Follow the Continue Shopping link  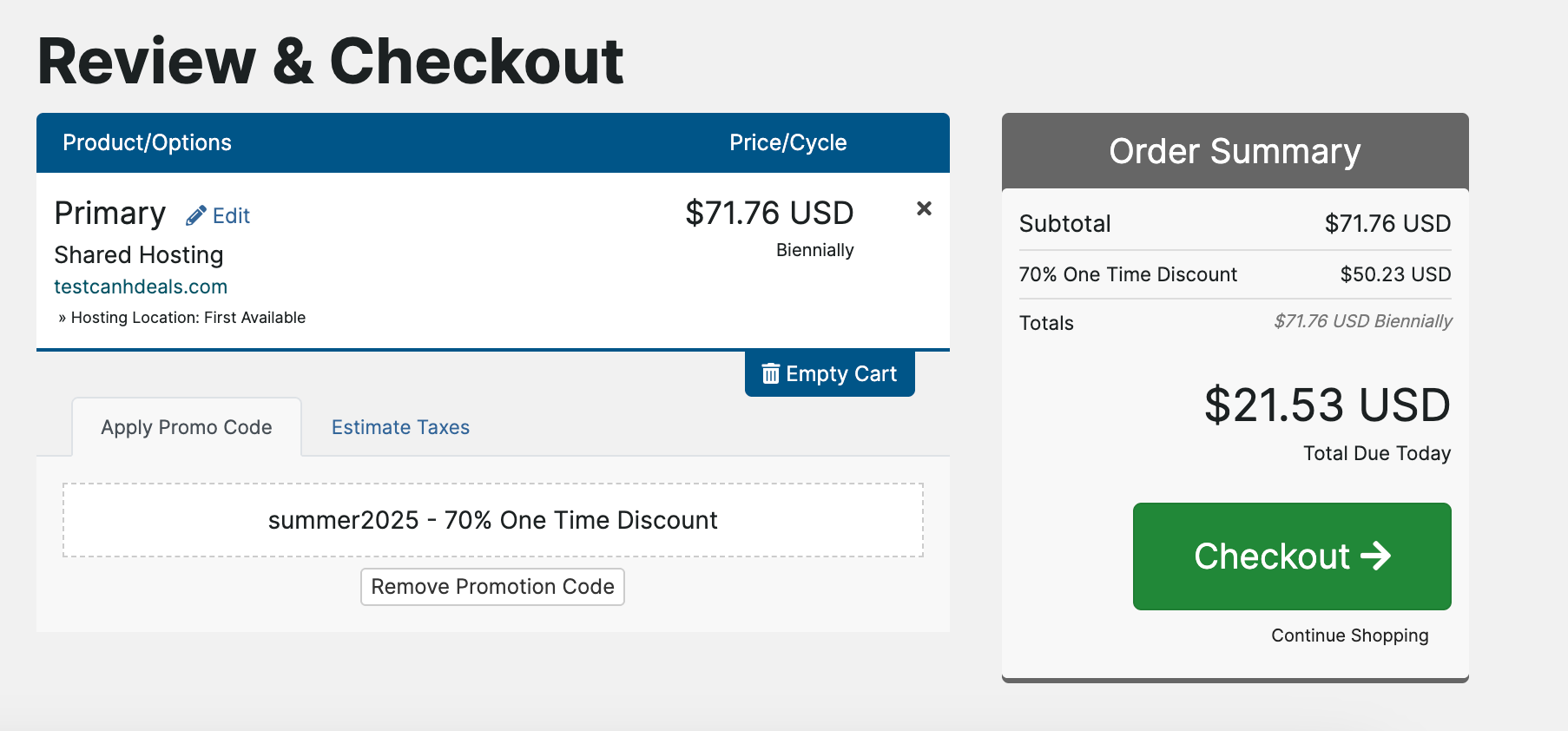[x=1349, y=636]
